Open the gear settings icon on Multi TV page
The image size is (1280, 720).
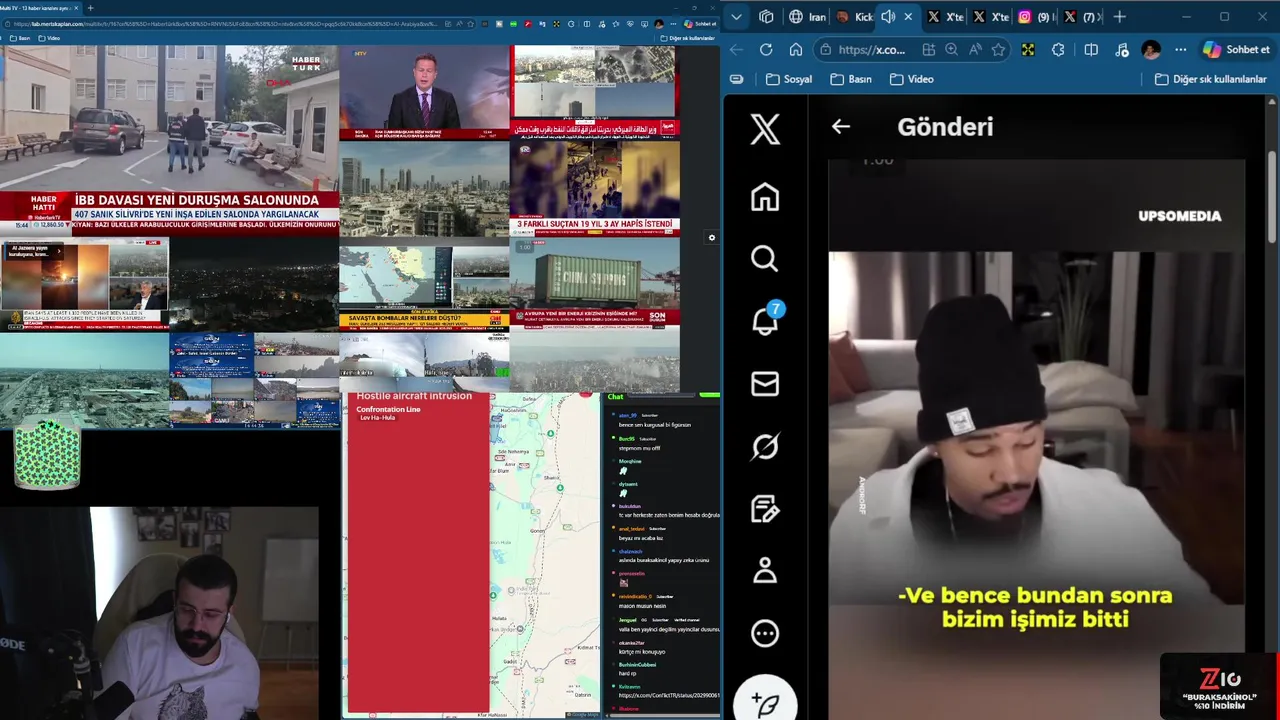pyautogui.click(x=712, y=238)
